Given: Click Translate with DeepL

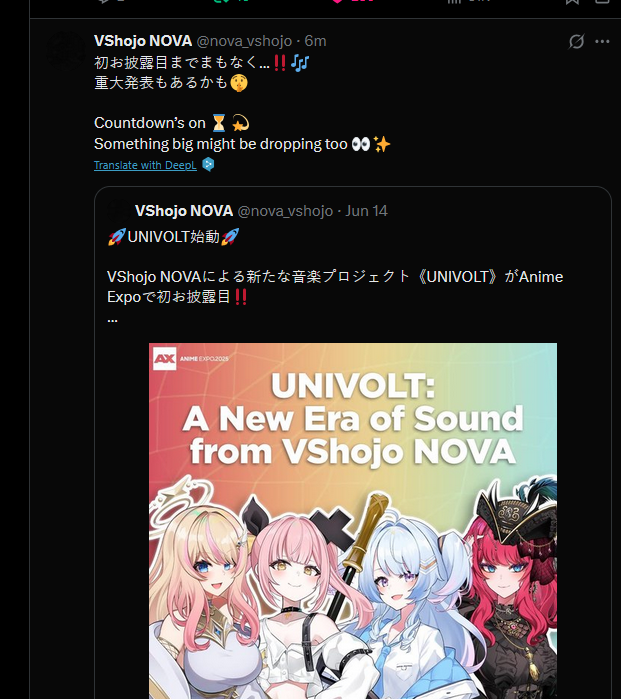Looking at the screenshot, I should tap(145, 165).
